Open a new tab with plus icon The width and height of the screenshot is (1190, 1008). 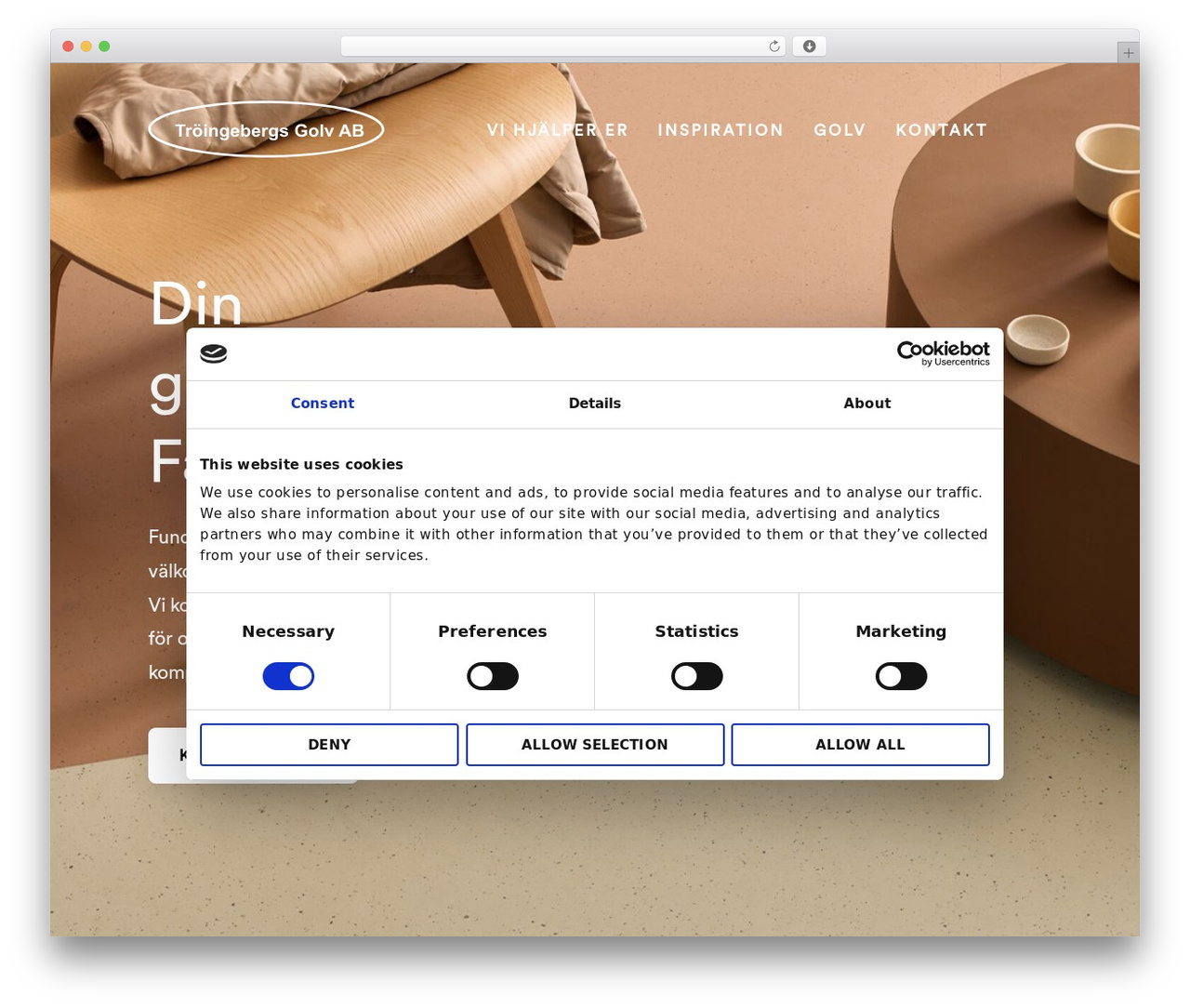[1128, 53]
